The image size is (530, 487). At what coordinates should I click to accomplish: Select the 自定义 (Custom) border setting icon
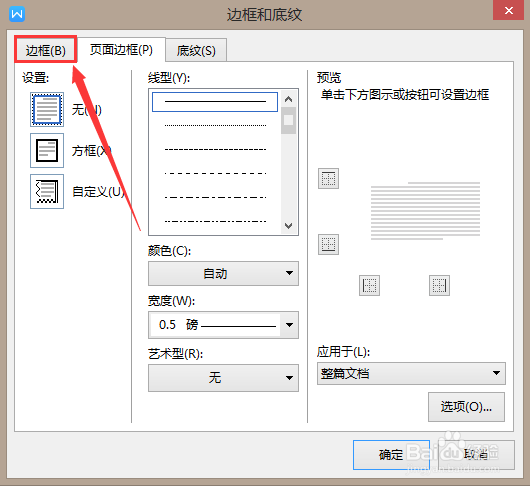pyautogui.click(x=47, y=191)
